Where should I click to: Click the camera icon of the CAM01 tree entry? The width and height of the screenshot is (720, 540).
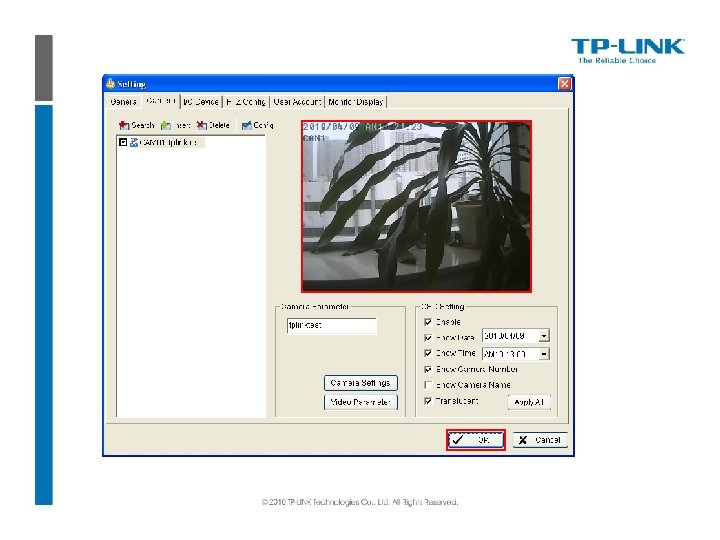[x=134, y=142]
